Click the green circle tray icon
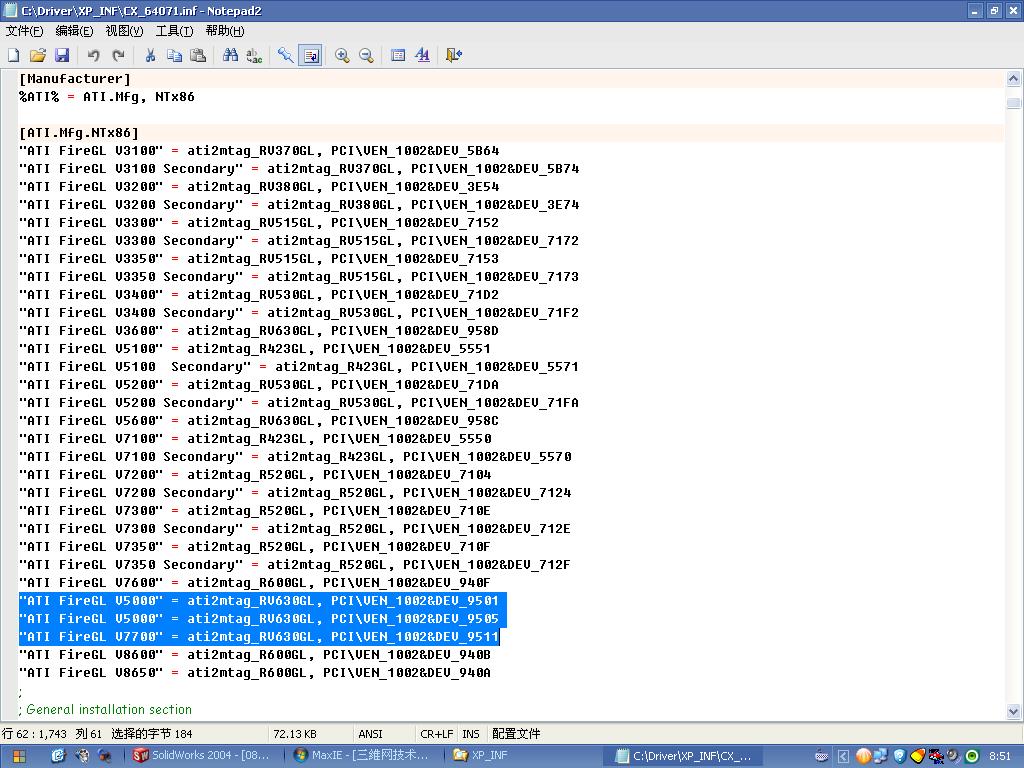 point(972,756)
